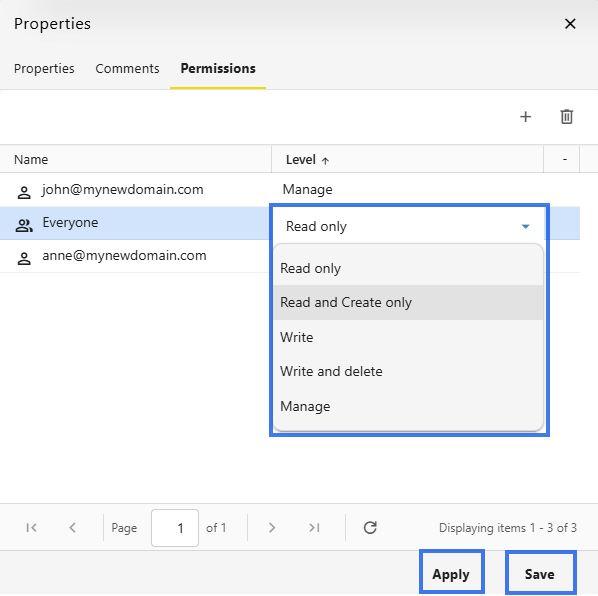
Task: Click the Apply button
Action: coord(451,574)
